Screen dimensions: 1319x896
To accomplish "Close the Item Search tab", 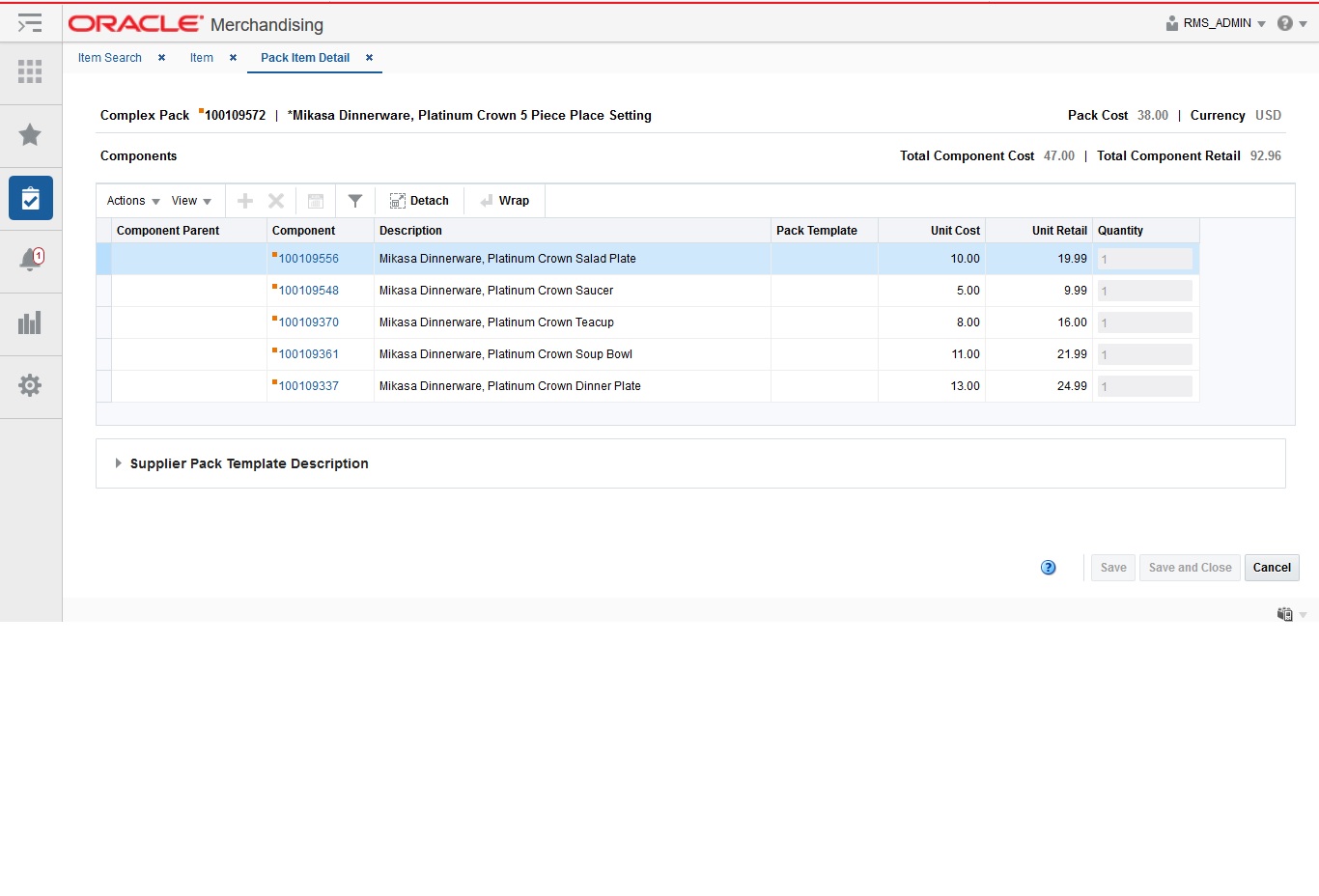I will tap(161, 58).
